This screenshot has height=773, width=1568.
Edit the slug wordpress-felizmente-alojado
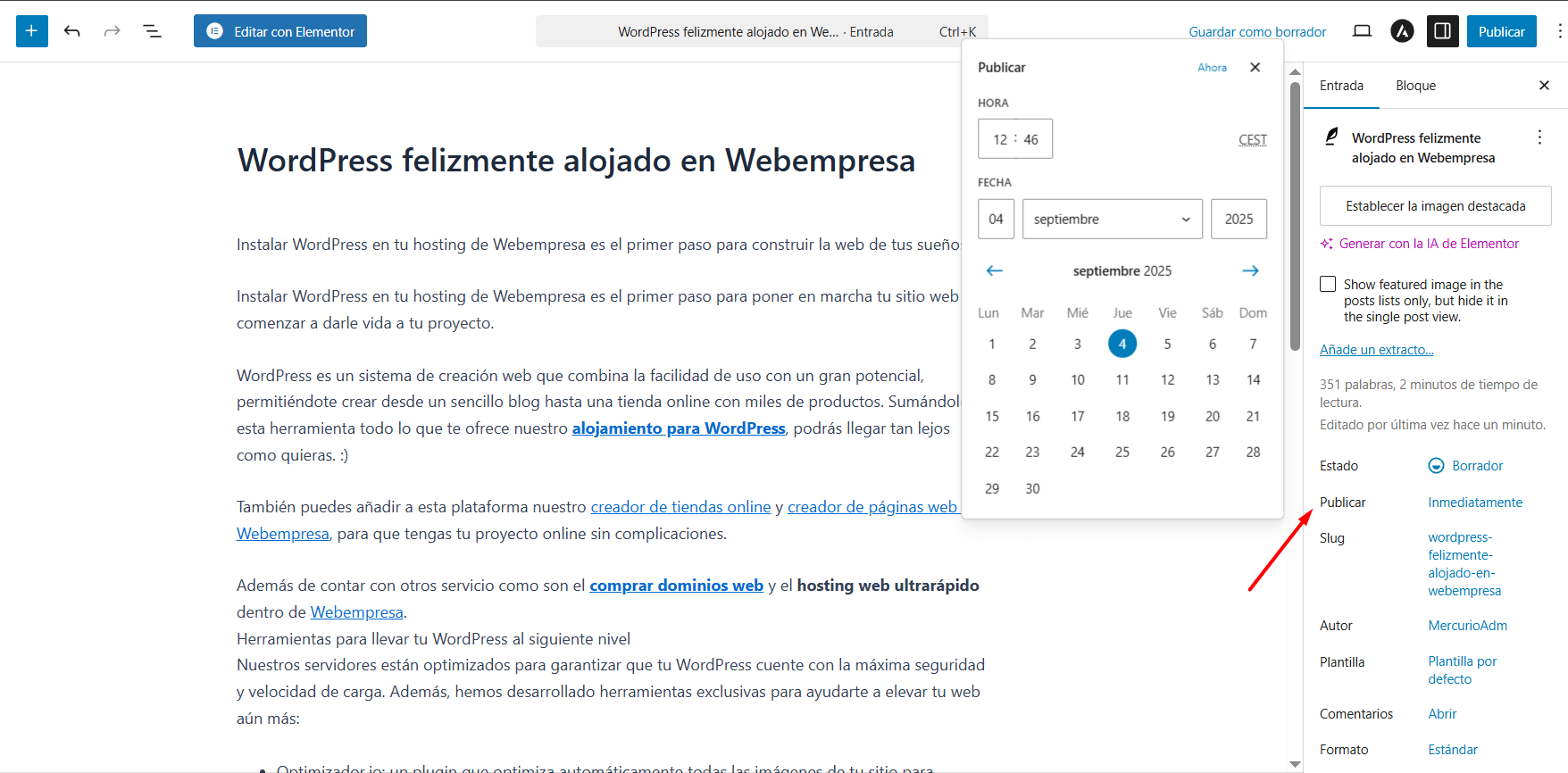point(1464,564)
